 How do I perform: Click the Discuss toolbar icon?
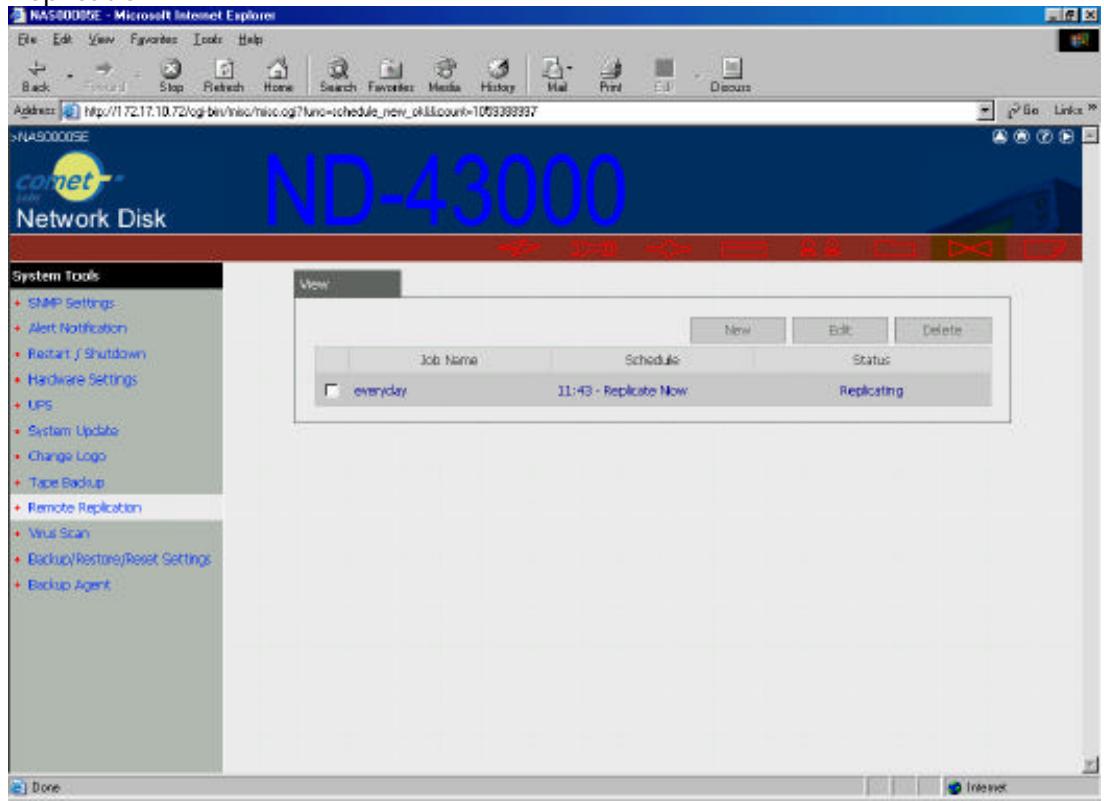pyautogui.click(x=731, y=76)
